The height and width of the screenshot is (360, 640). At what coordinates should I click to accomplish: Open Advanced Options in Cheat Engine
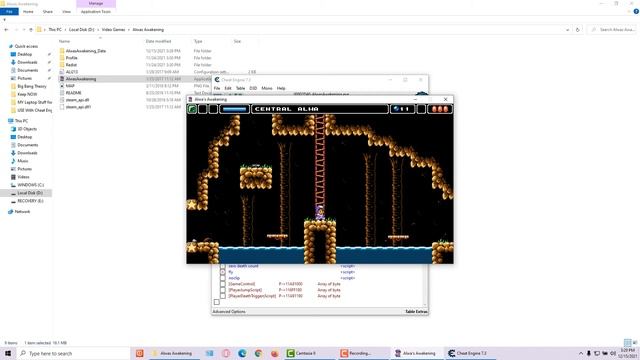coord(229,311)
